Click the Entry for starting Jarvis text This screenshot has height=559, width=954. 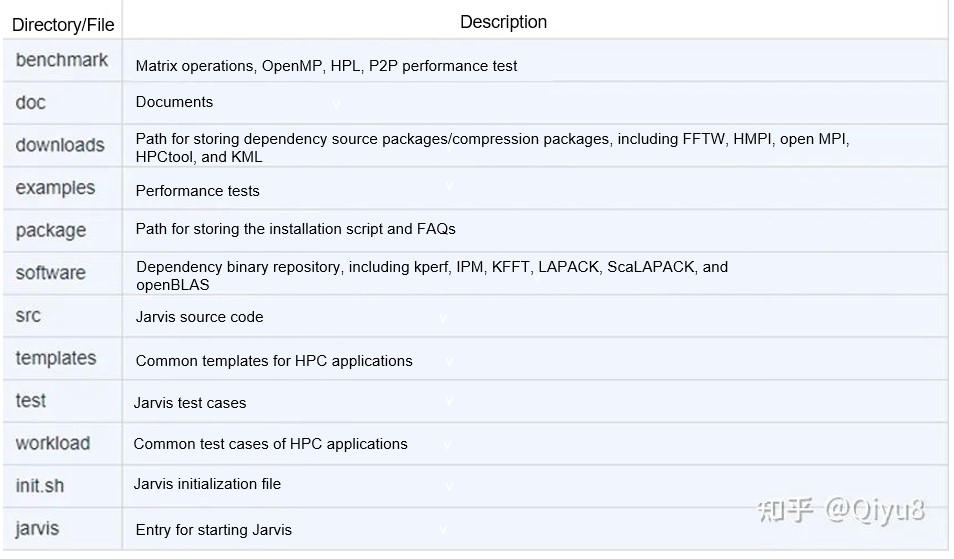tap(213, 530)
